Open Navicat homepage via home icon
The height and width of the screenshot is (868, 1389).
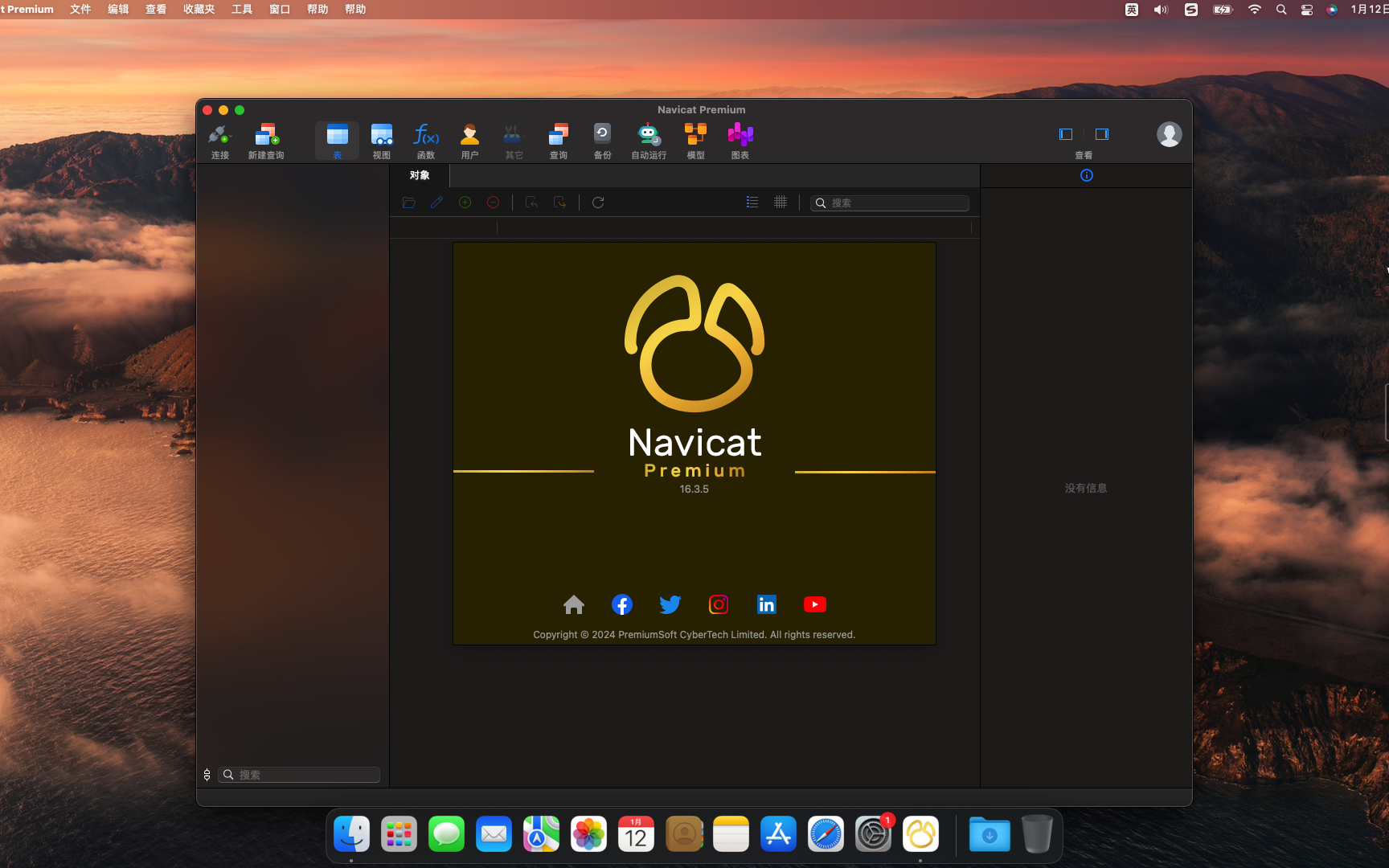pos(574,604)
